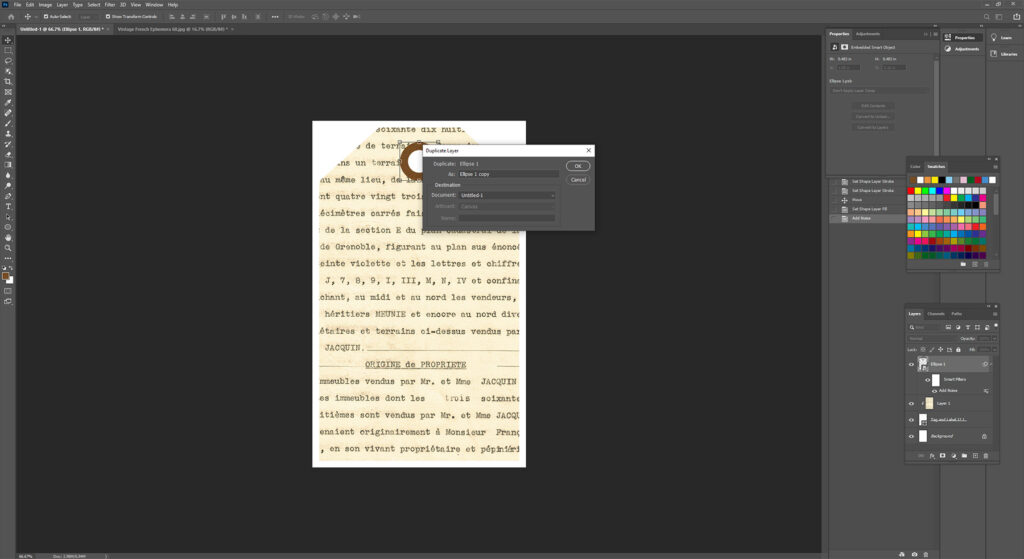Select the Crop tool
Image resolution: width=1024 pixels, height=559 pixels.
pos(8,81)
